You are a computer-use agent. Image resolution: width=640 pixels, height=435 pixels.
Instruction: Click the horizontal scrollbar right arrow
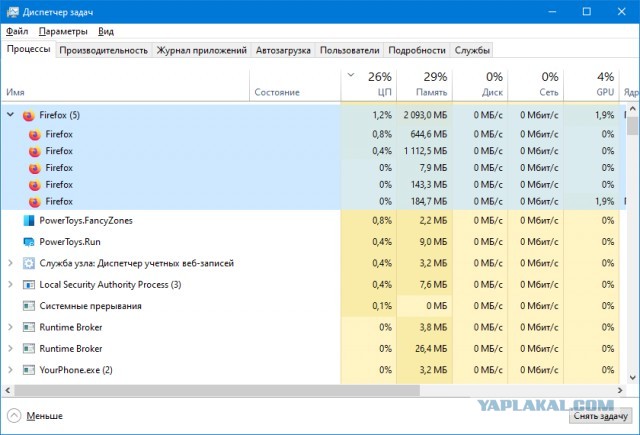620,391
